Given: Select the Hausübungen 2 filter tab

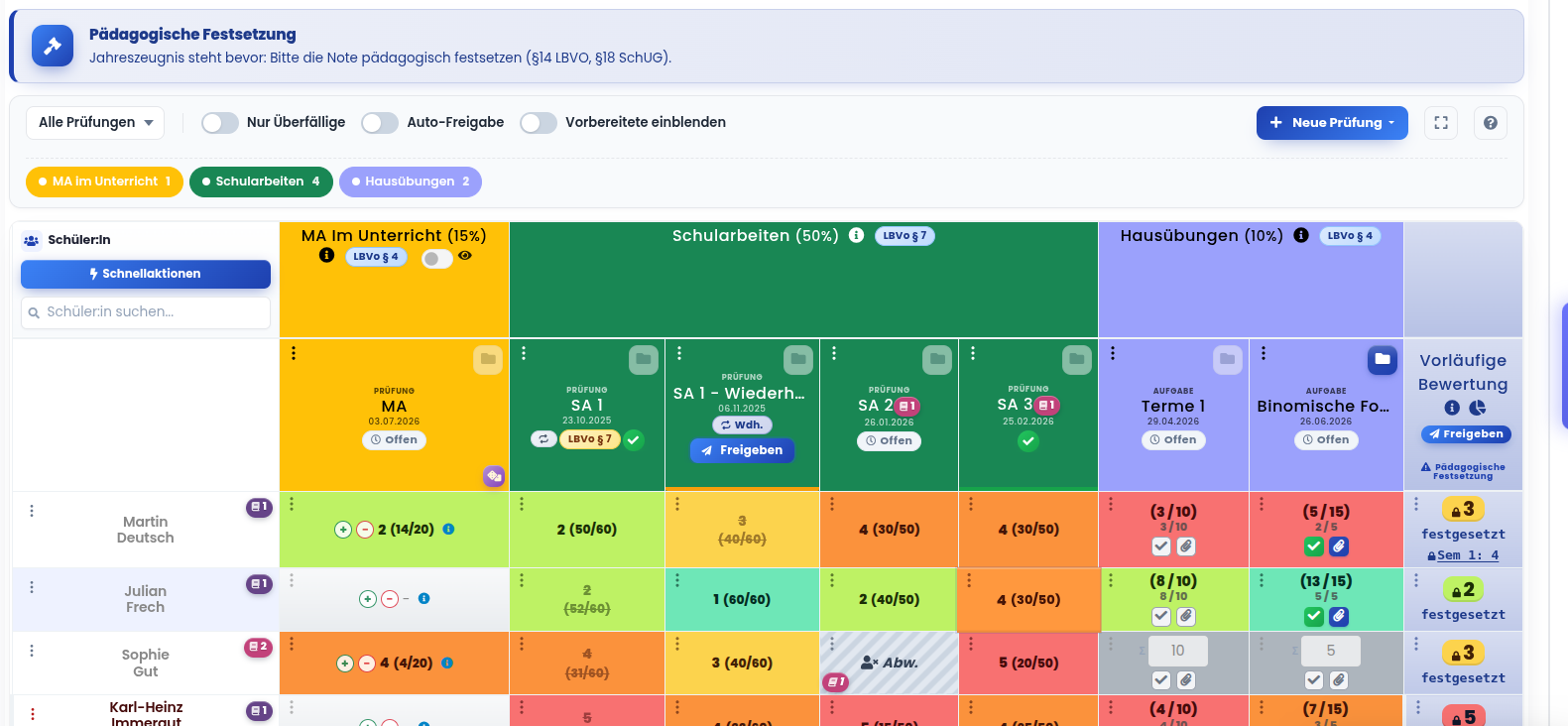Looking at the screenshot, I should point(411,181).
